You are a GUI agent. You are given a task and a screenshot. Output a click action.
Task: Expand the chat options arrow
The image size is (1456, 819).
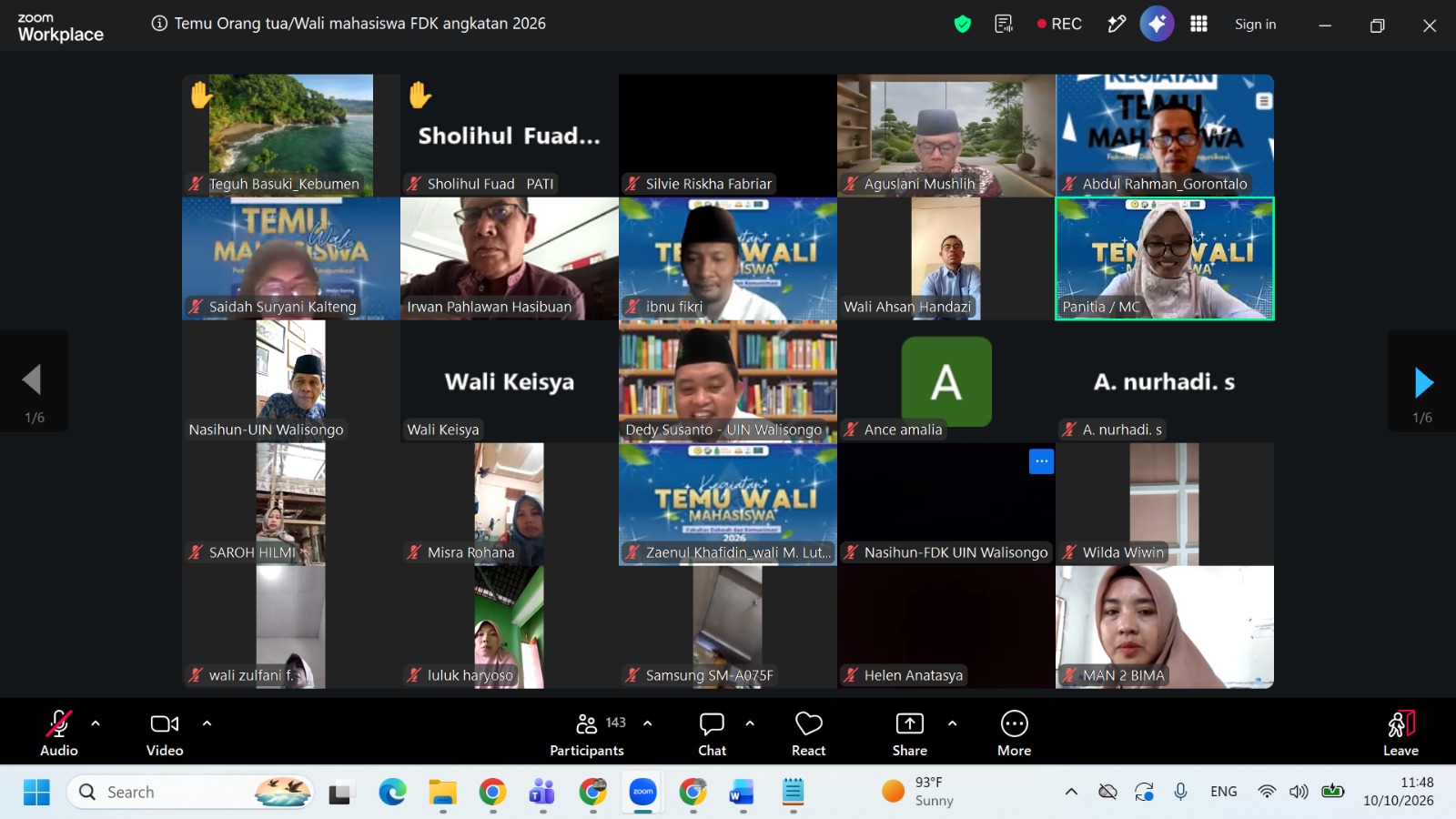point(750,723)
